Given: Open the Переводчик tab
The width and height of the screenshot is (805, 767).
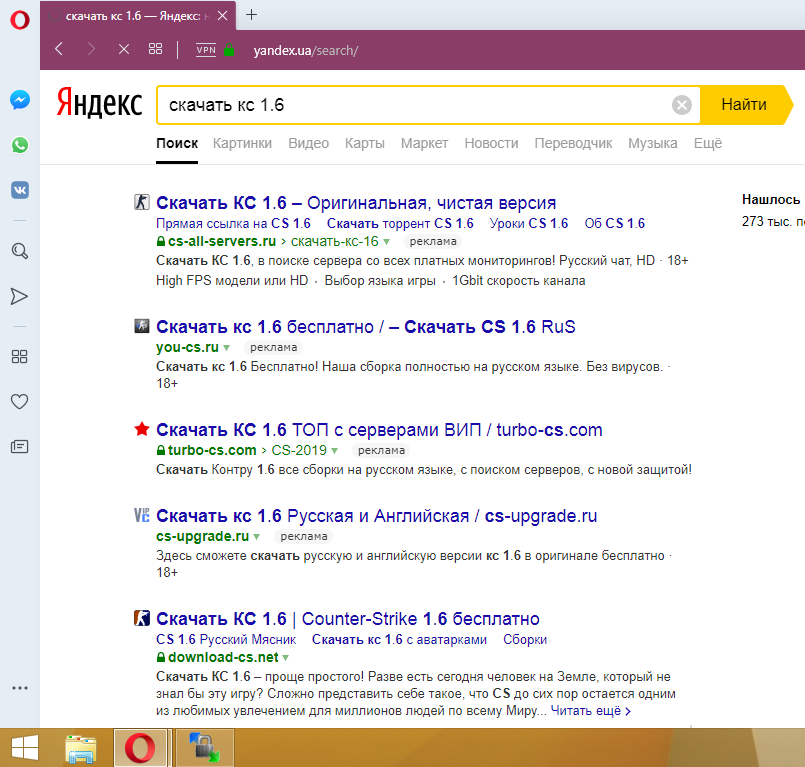Looking at the screenshot, I should click(x=573, y=143).
